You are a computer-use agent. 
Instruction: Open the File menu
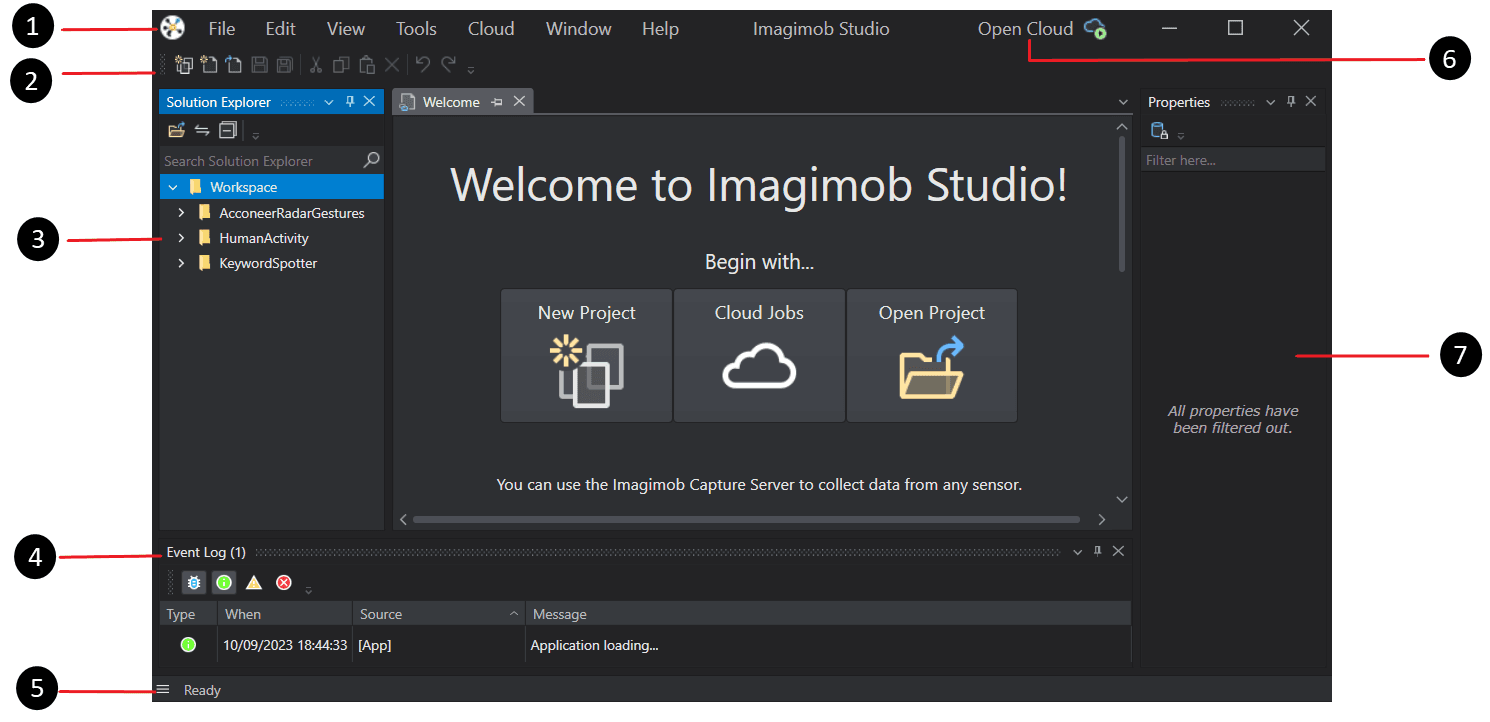click(222, 29)
